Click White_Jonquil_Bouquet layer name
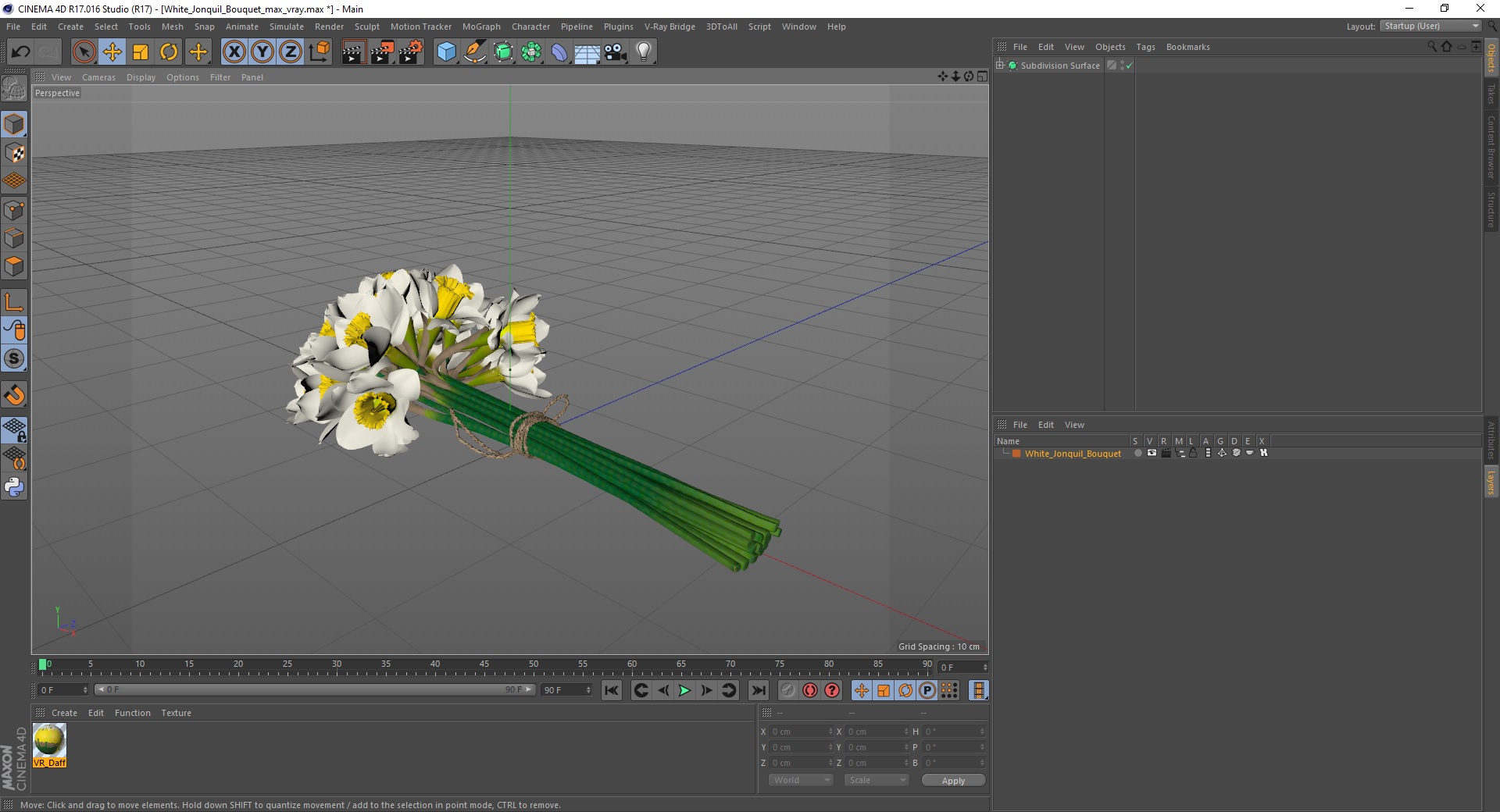Image resolution: width=1500 pixels, height=812 pixels. tap(1073, 454)
